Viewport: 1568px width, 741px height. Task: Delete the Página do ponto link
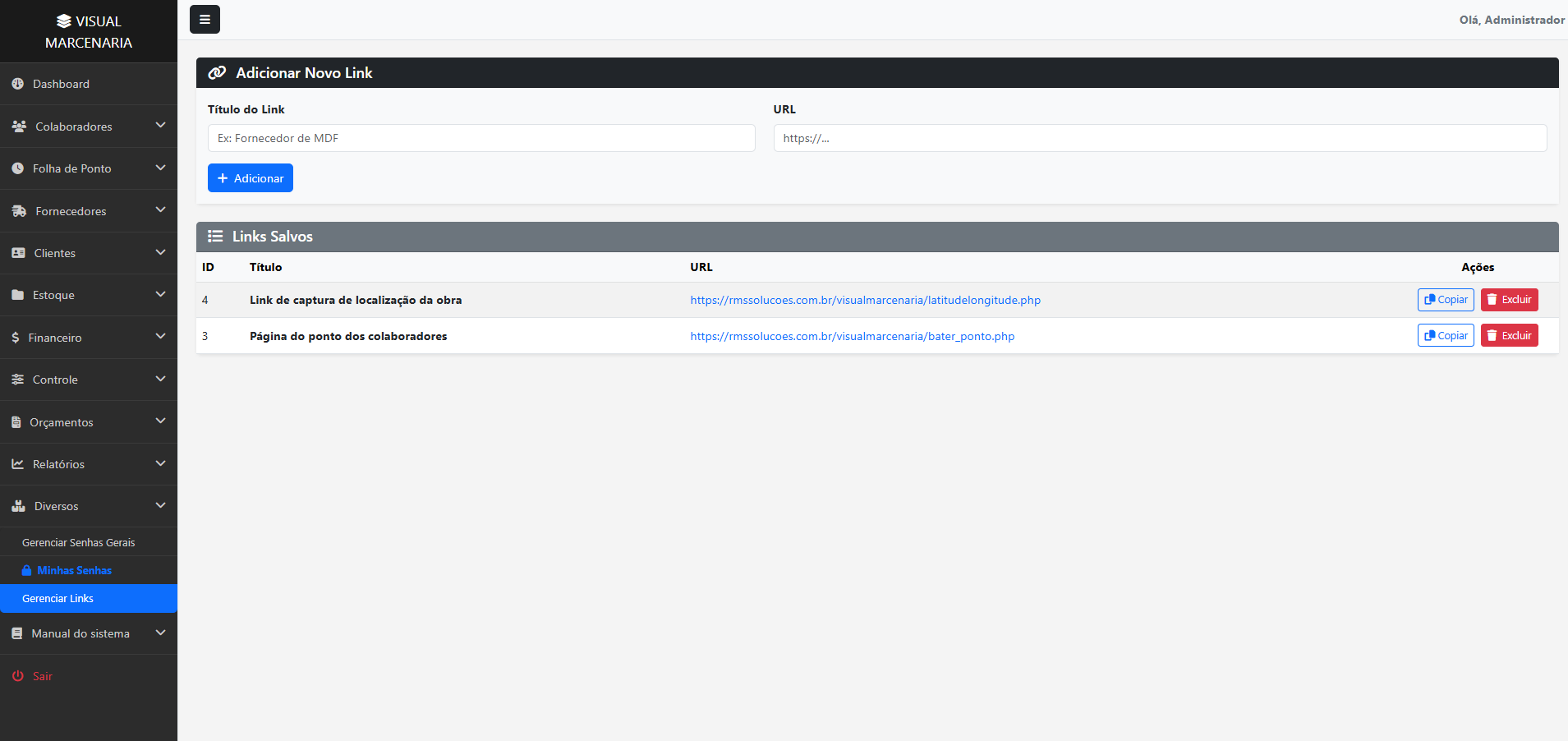pos(1510,336)
